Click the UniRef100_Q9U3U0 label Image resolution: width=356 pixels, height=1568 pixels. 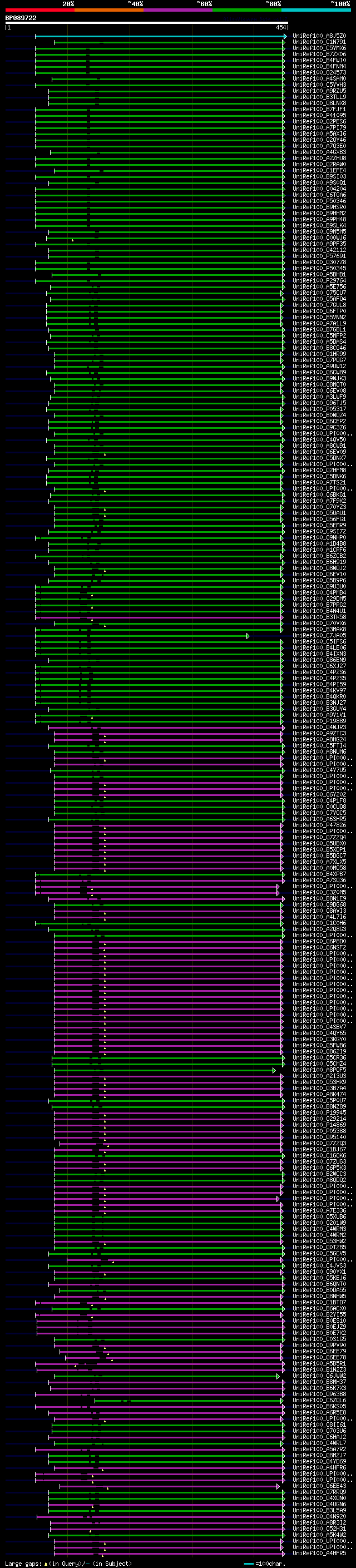click(319, 587)
